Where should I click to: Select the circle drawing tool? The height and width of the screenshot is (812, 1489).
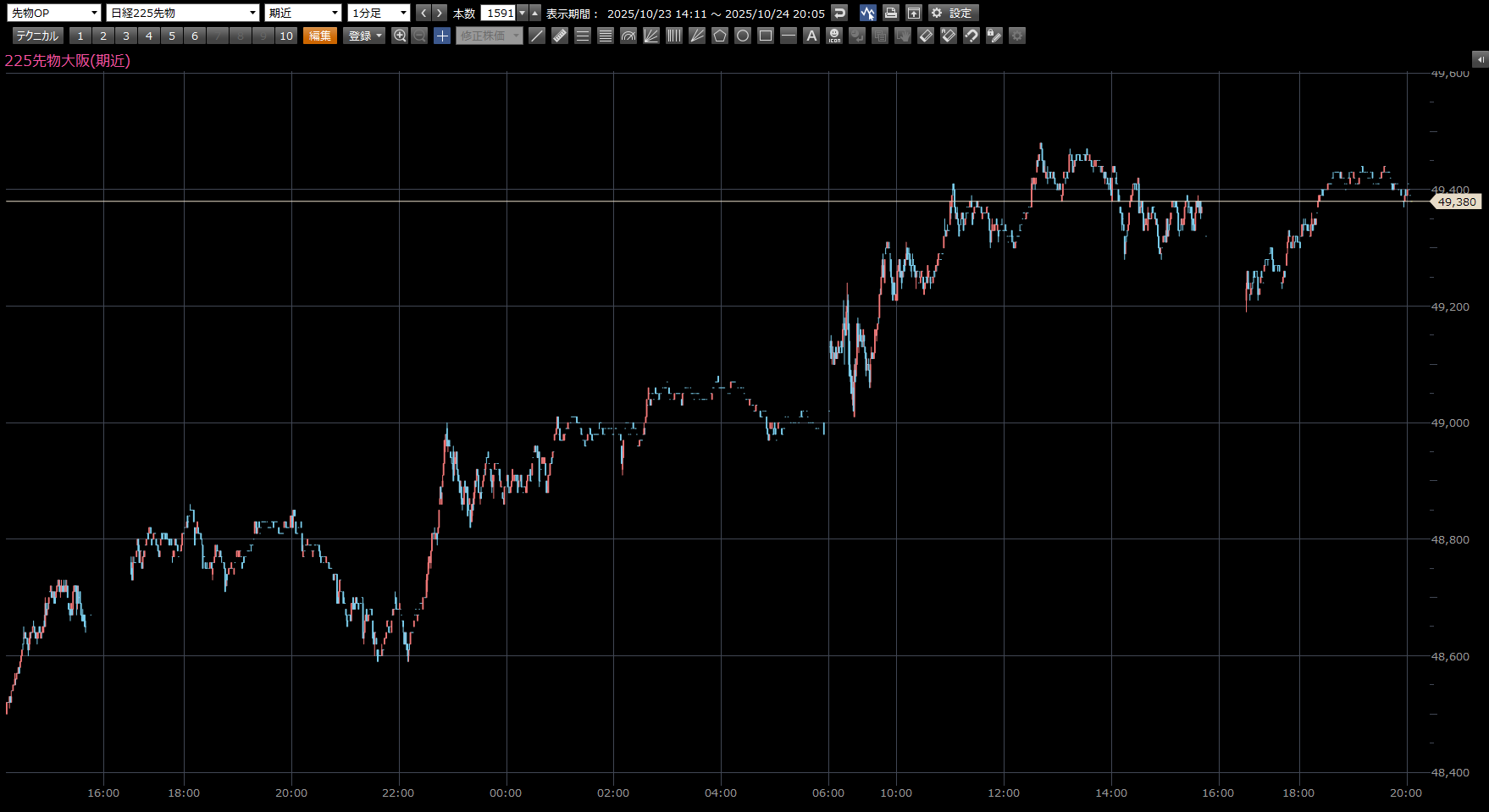point(743,36)
